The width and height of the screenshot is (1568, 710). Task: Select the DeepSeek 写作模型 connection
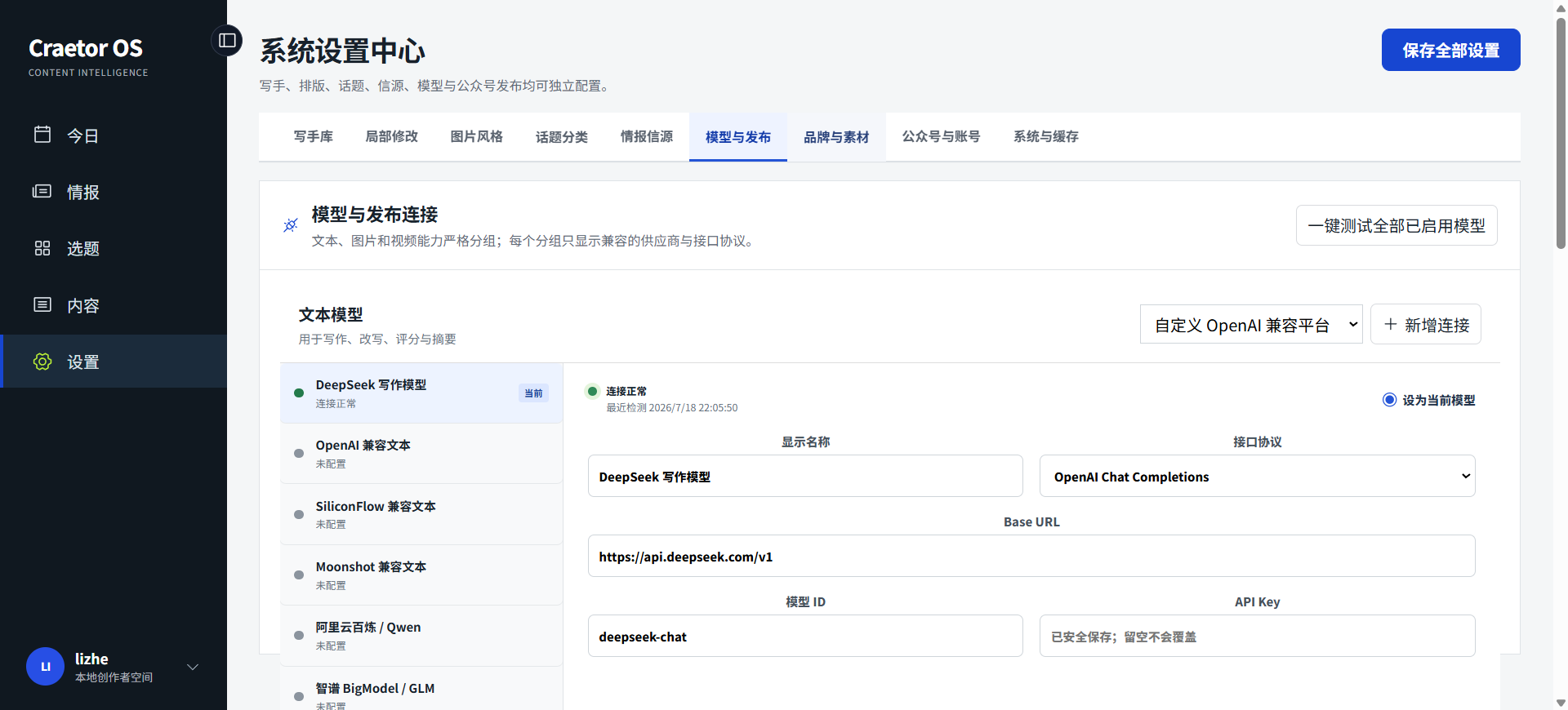click(421, 393)
